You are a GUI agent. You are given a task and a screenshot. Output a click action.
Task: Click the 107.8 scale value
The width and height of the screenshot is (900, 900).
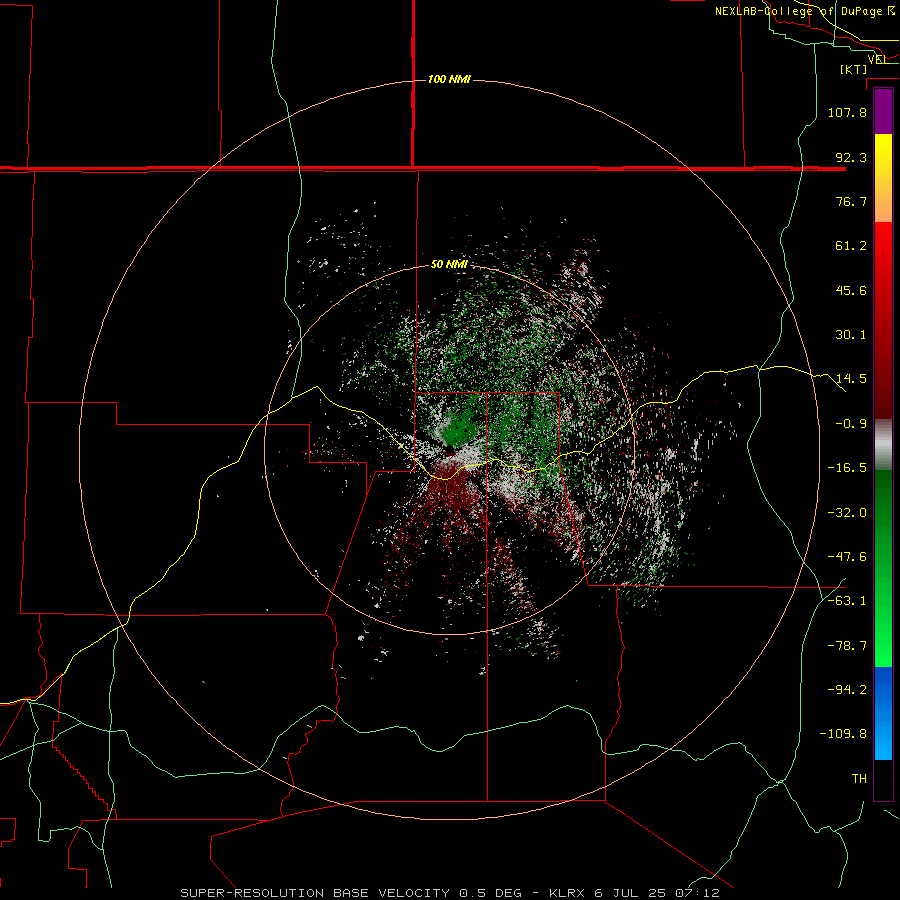847,112
